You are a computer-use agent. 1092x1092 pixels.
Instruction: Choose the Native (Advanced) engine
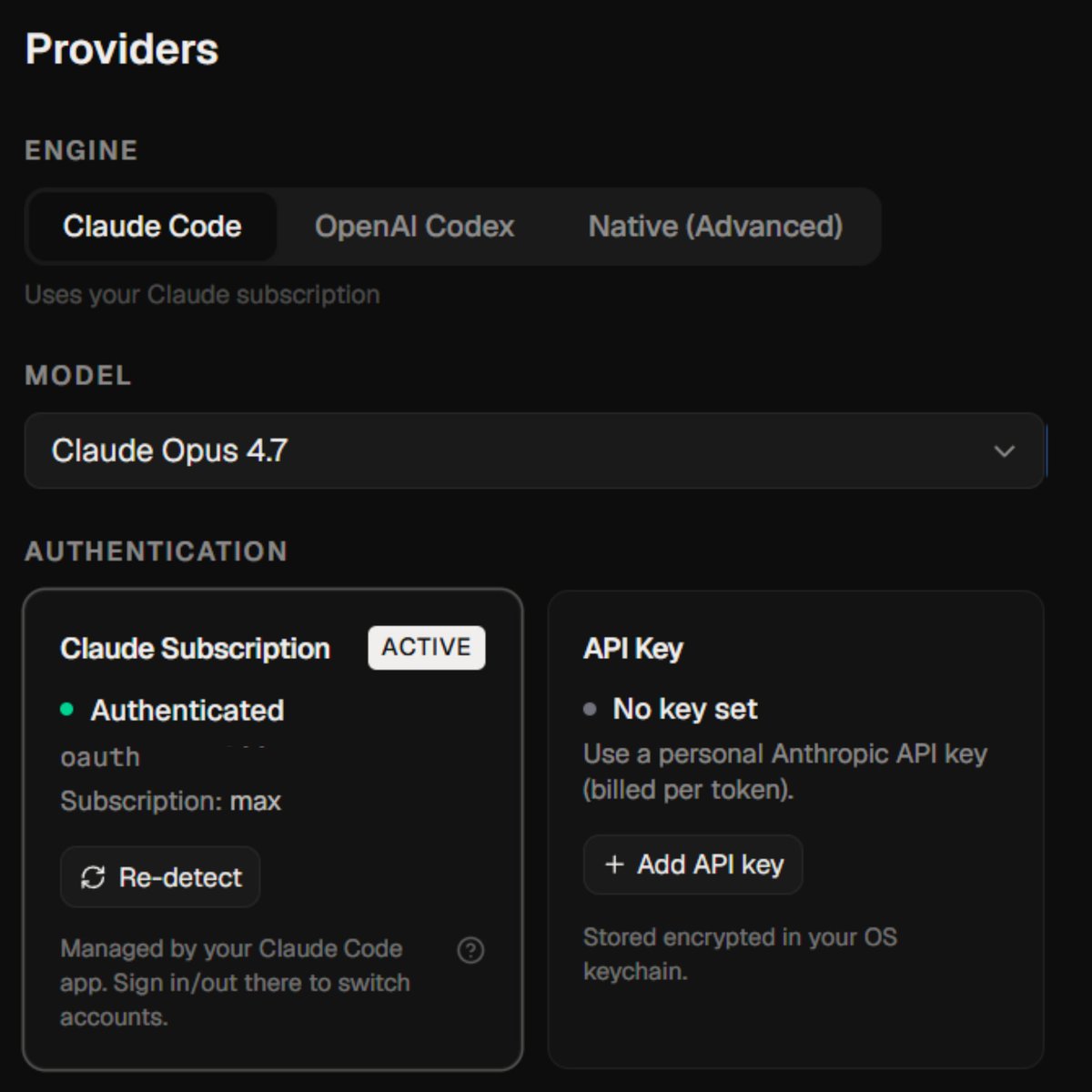pyautogui.click(x=715, y=227)
